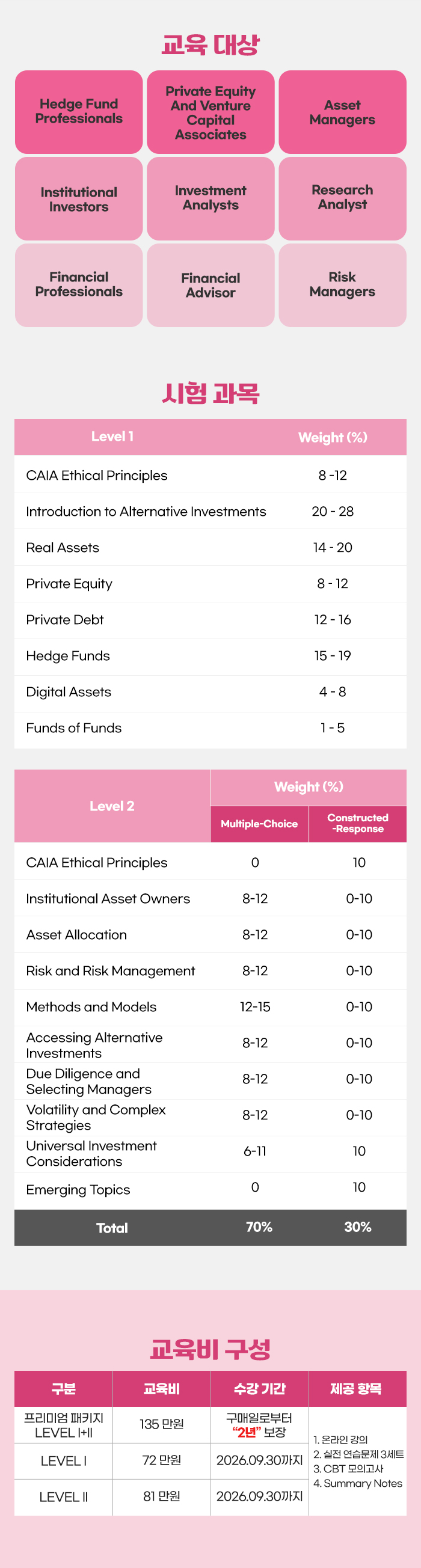This screenshot has height=1568, width=421.
Task: Click the Asset Managers tile
Action: pos(342,112)
